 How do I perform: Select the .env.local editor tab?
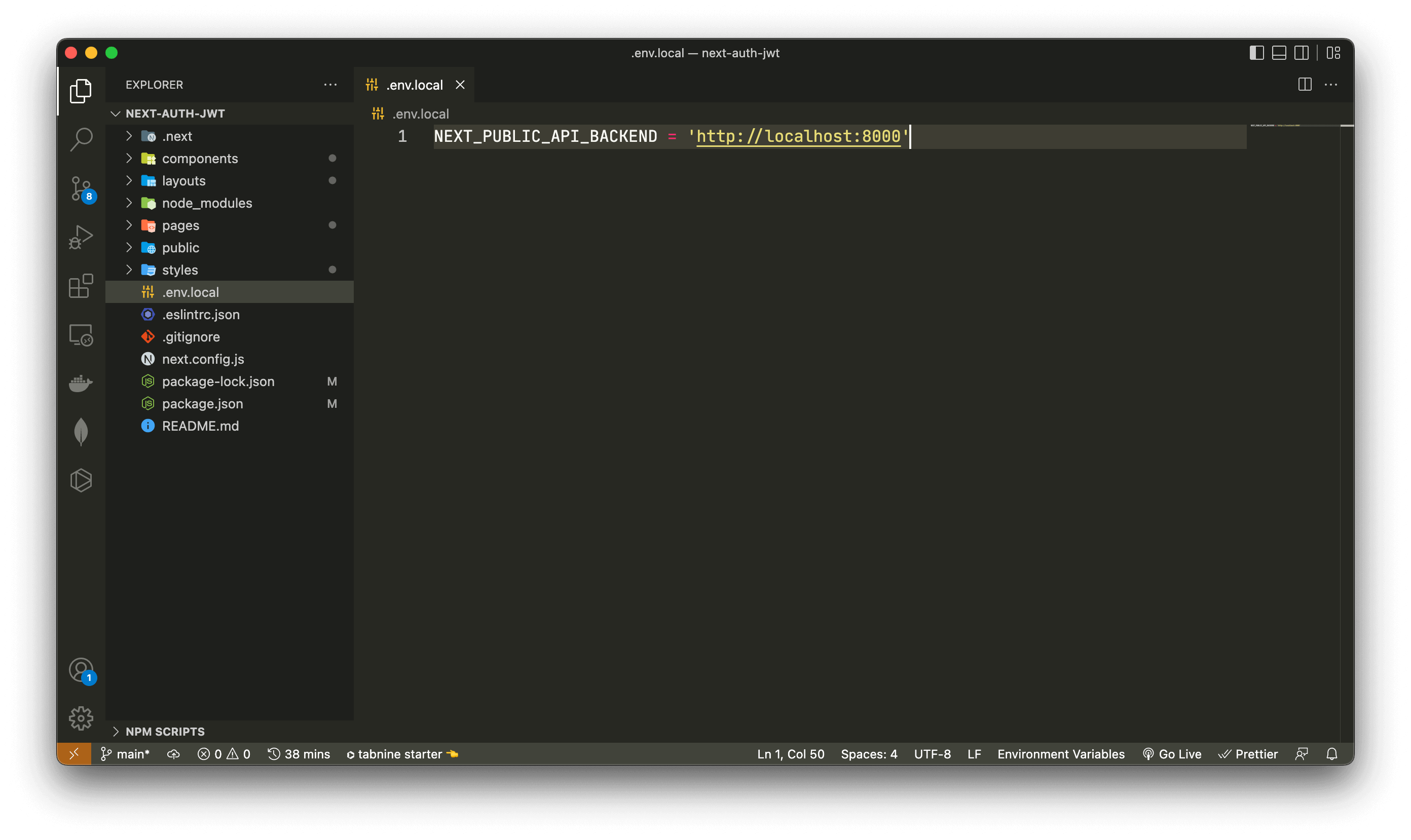(x=414, y=85)
